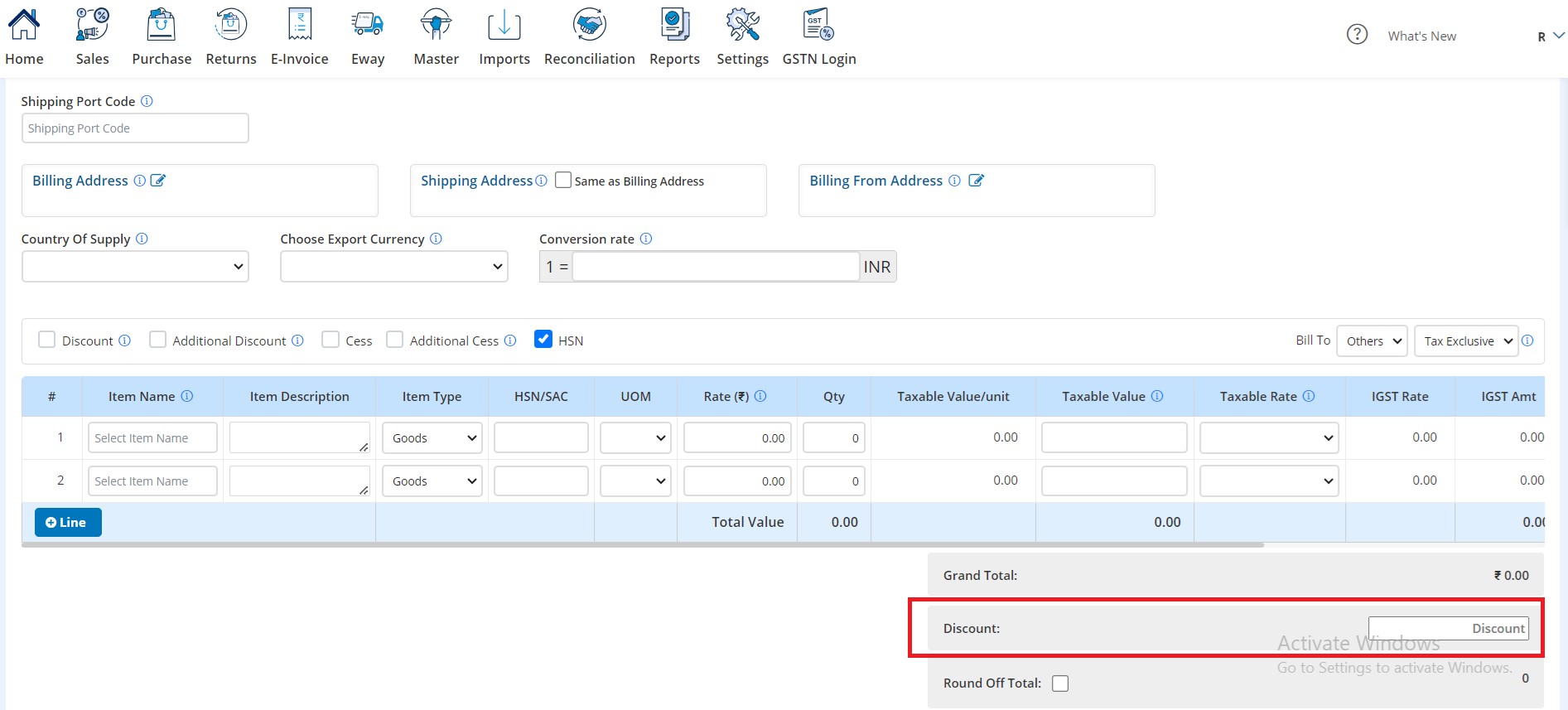Viewport: 1568px width, 710px height.
Task: Click info icon beside the Discount checkbox
Action: (124, 341)
